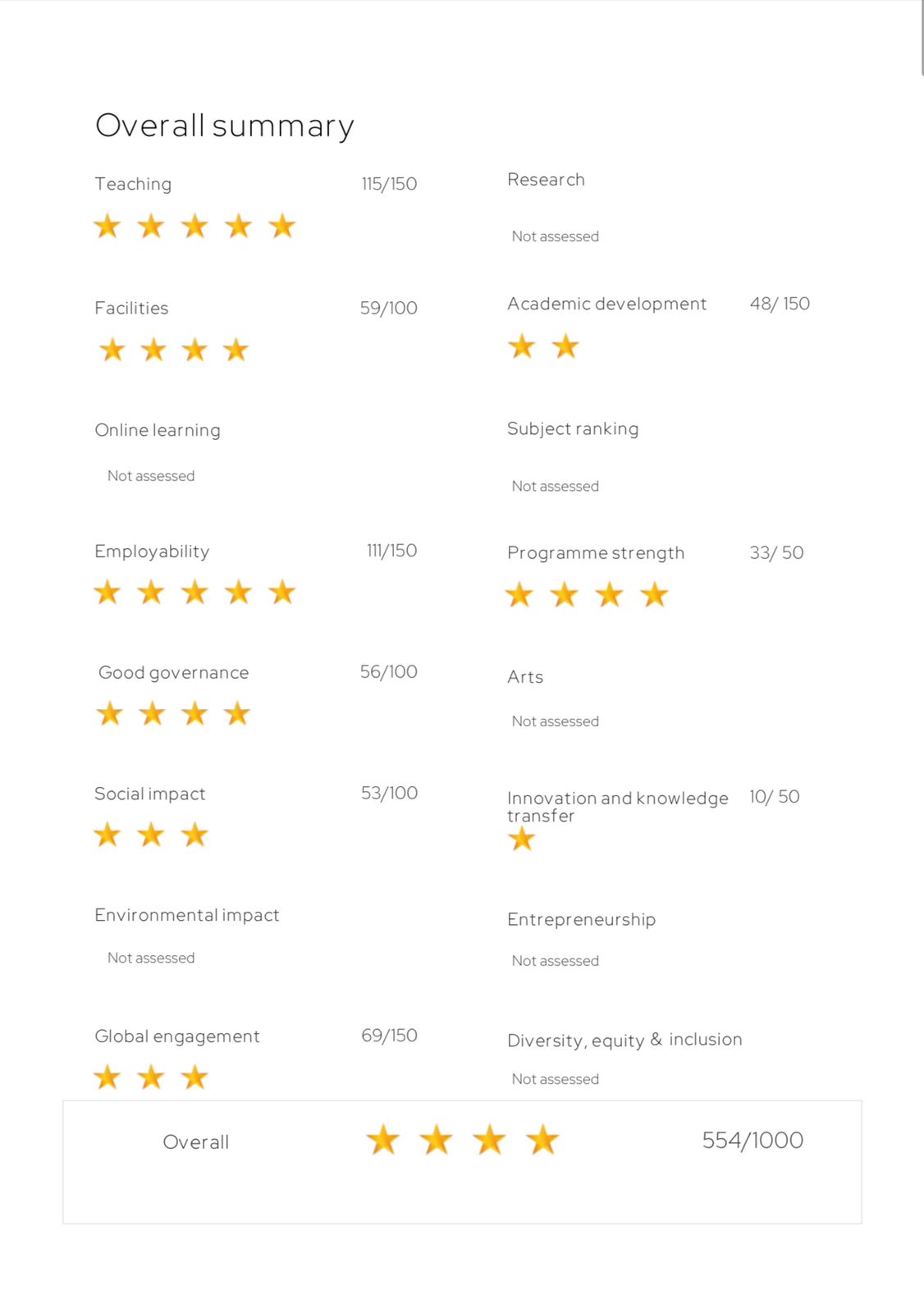Click the single Innovation and knowledge transfer star
This screenshot has height=1313, width=924.
(x=521, y=839)
